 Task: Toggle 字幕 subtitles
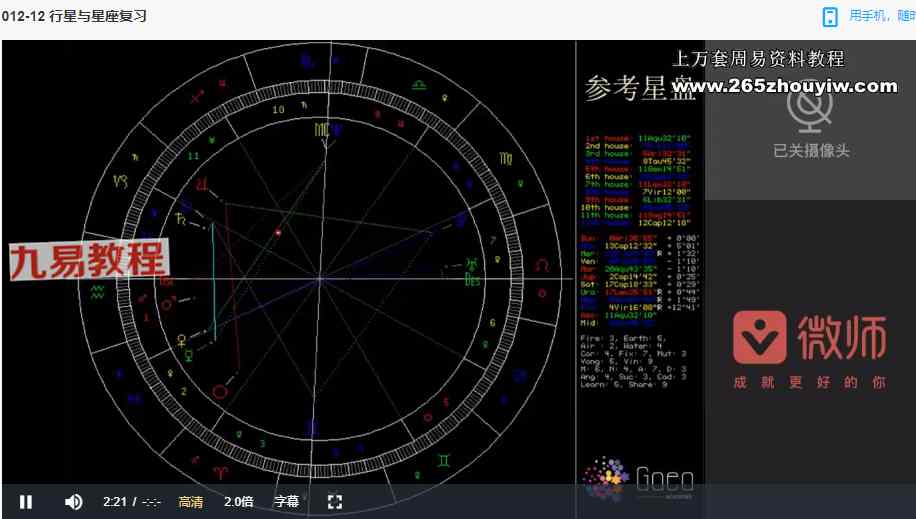click(286, 501)
